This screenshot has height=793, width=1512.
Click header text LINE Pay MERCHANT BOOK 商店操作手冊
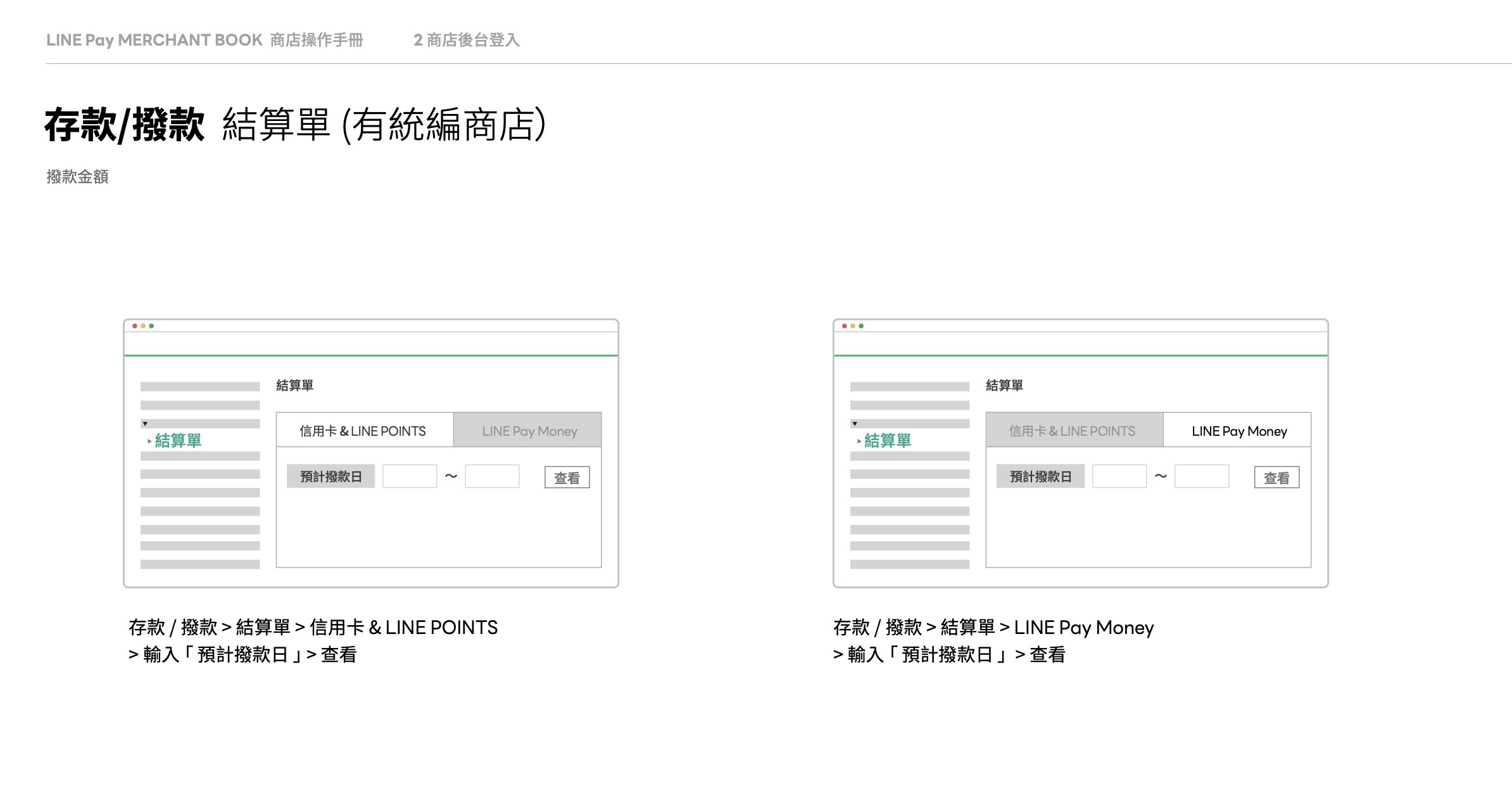coord(205,40)
